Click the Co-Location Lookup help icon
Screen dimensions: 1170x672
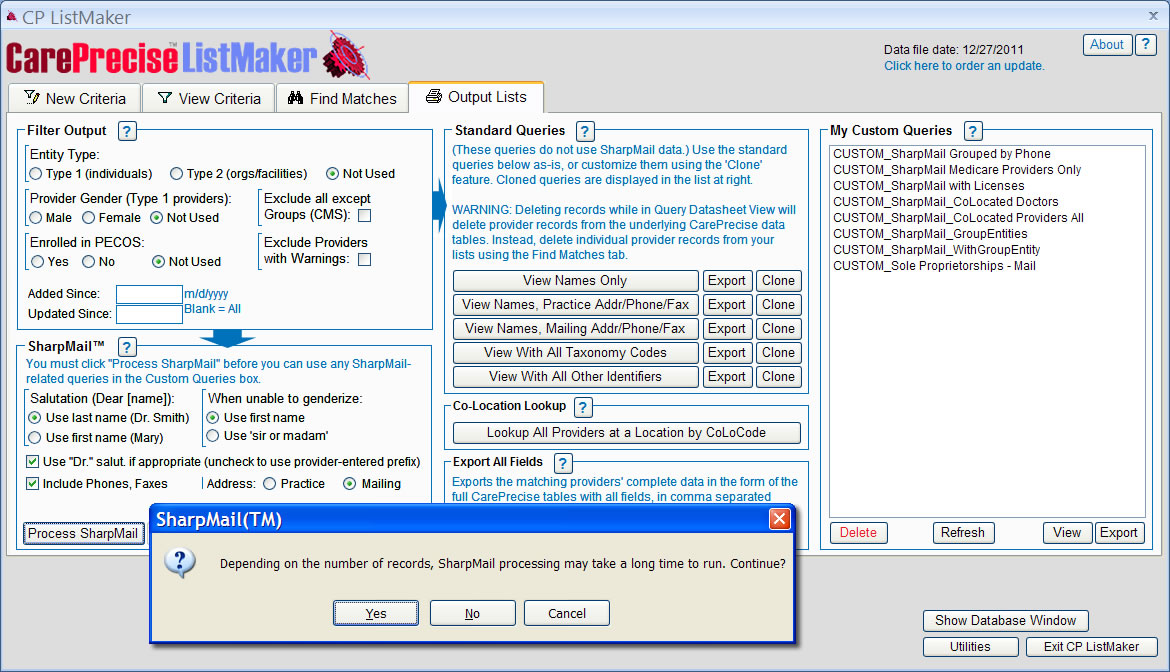[x=584, y=407]
